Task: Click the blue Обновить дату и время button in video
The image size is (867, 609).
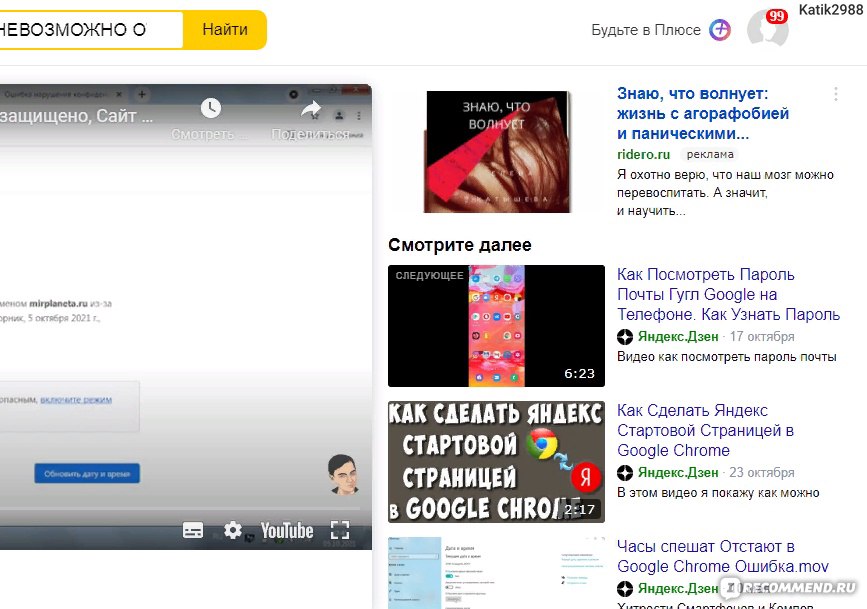Action: (x=87, y=473)
